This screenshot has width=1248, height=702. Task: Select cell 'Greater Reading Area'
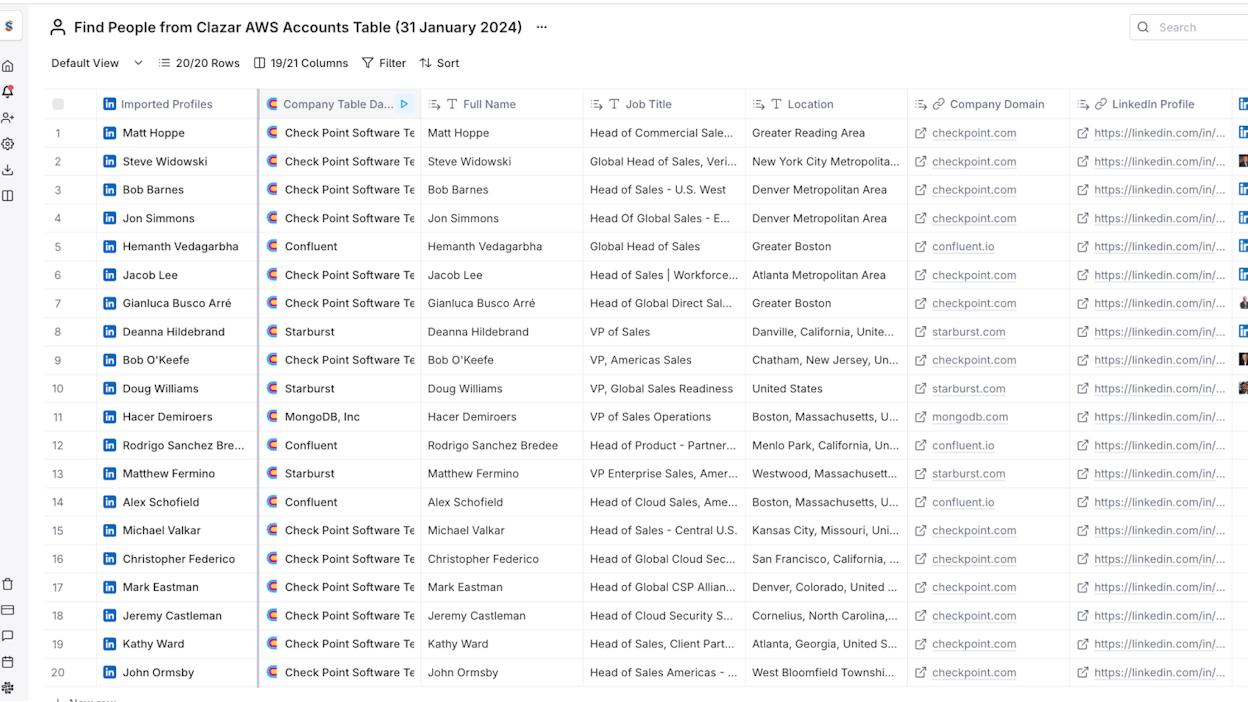(826, 133)
